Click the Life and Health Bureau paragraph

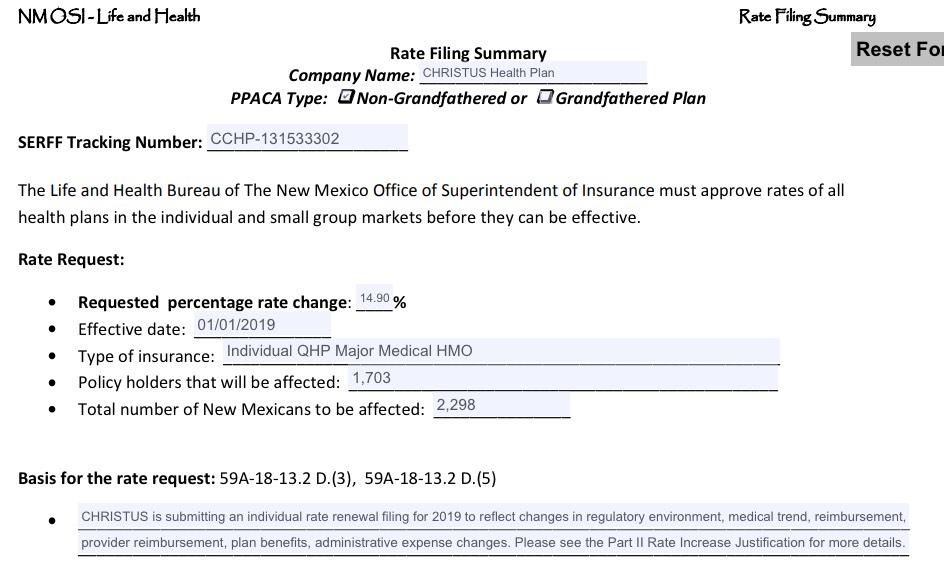431,203
